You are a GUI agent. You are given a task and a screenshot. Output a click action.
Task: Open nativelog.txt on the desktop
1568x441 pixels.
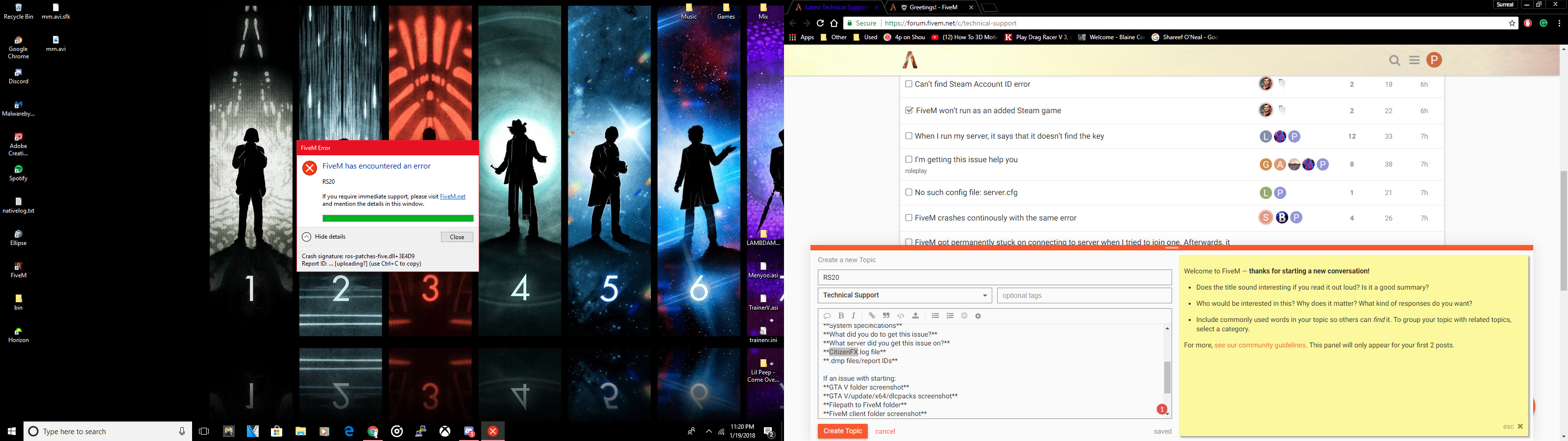tap(18, 205)
